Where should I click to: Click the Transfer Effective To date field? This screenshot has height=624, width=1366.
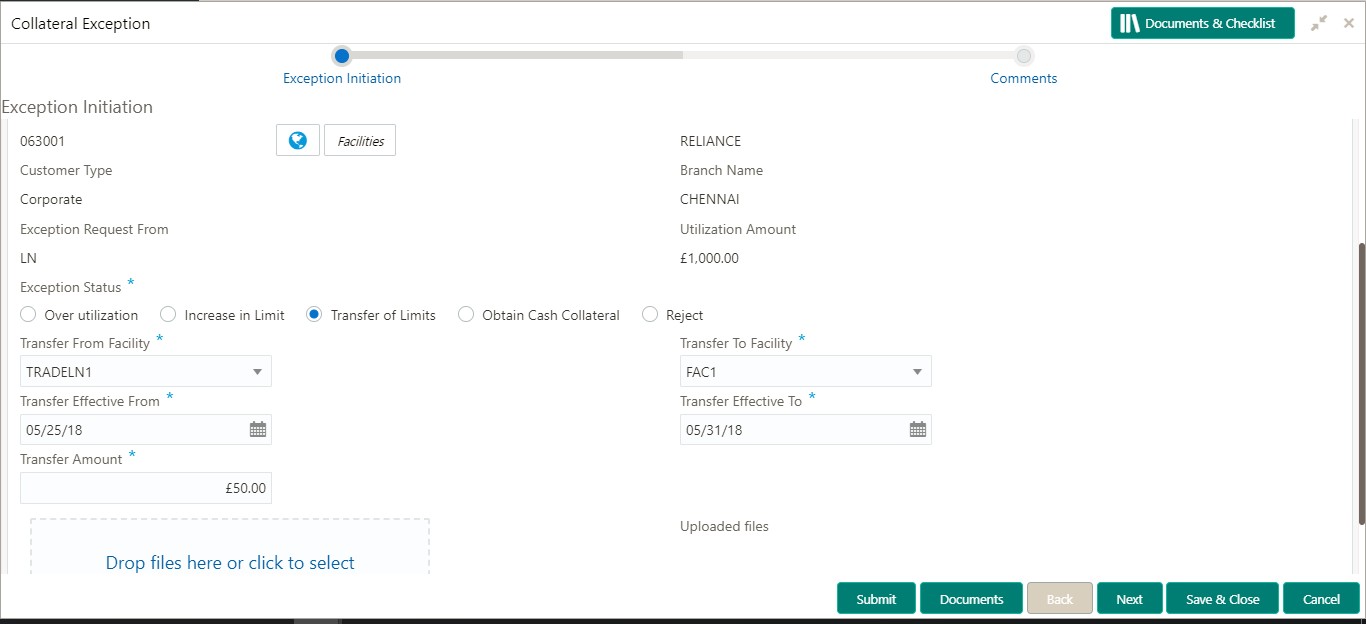click(x=806, y=430)
